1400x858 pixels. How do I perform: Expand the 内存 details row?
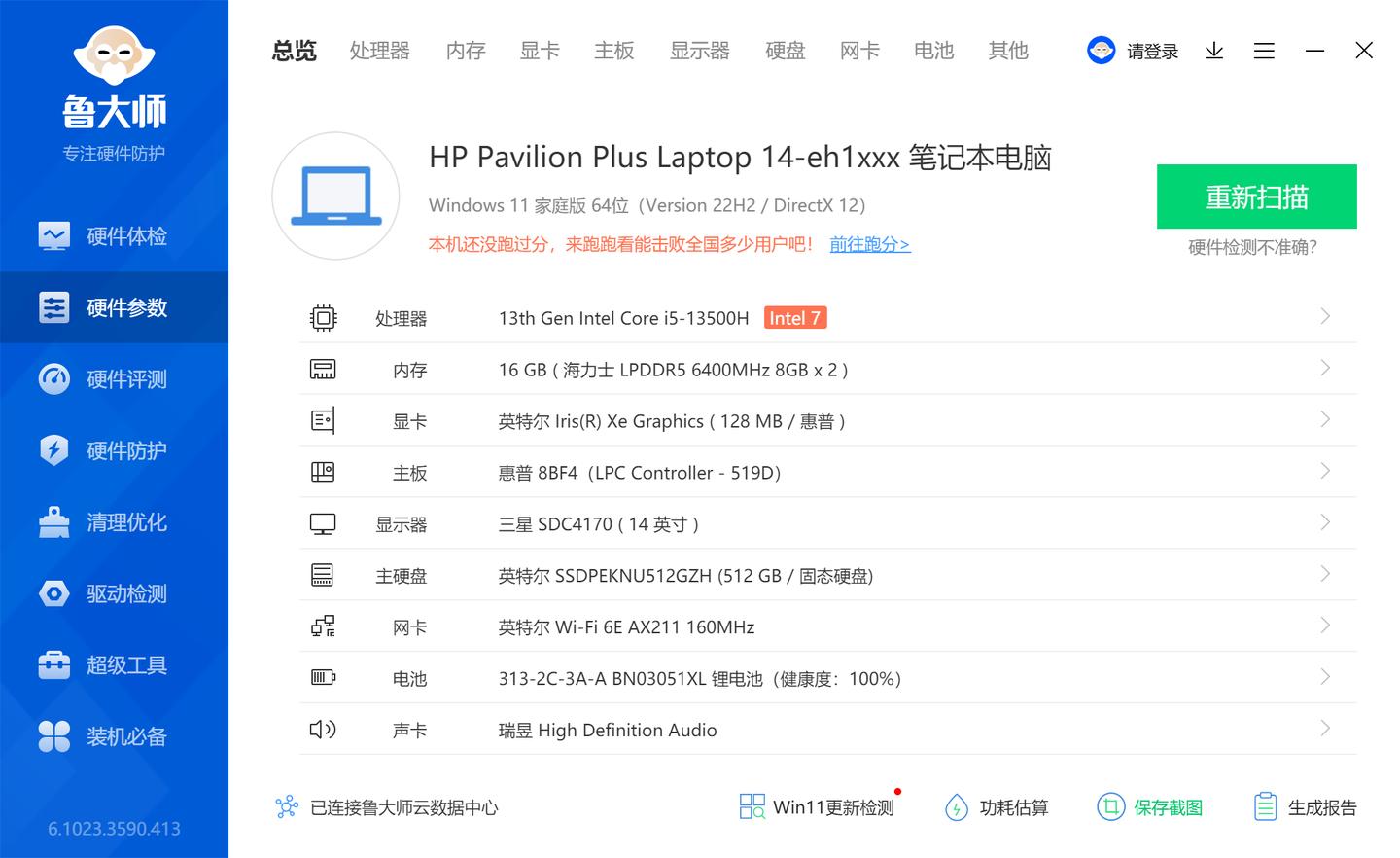tap(1324, 368)
